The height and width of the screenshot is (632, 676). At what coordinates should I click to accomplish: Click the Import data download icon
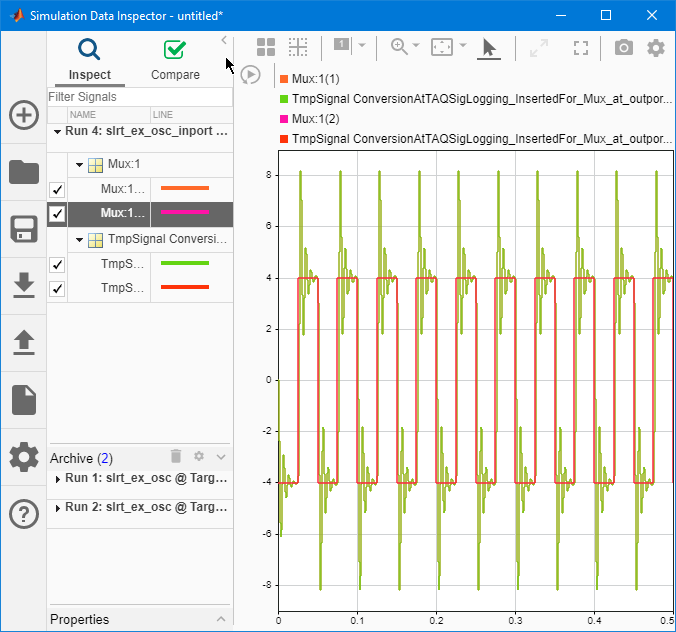pyautogui.click(x=24, y=286)
